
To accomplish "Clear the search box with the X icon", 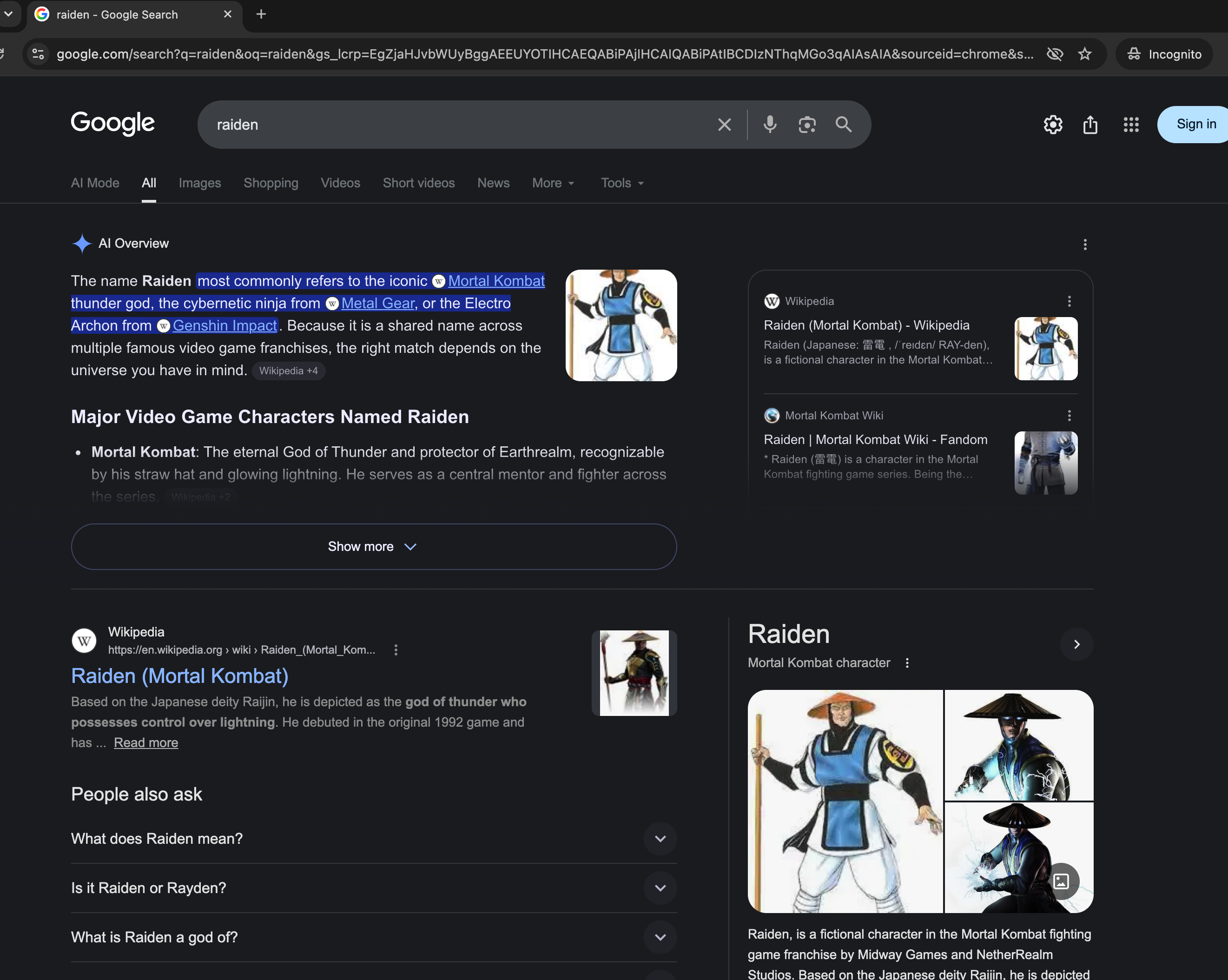I will pyautogui.click(x=724, y=125).
